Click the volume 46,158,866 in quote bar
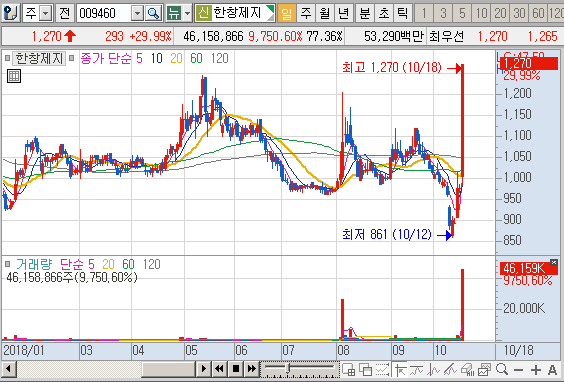Screen dimensions: 564x382 (x=213, y=36)
